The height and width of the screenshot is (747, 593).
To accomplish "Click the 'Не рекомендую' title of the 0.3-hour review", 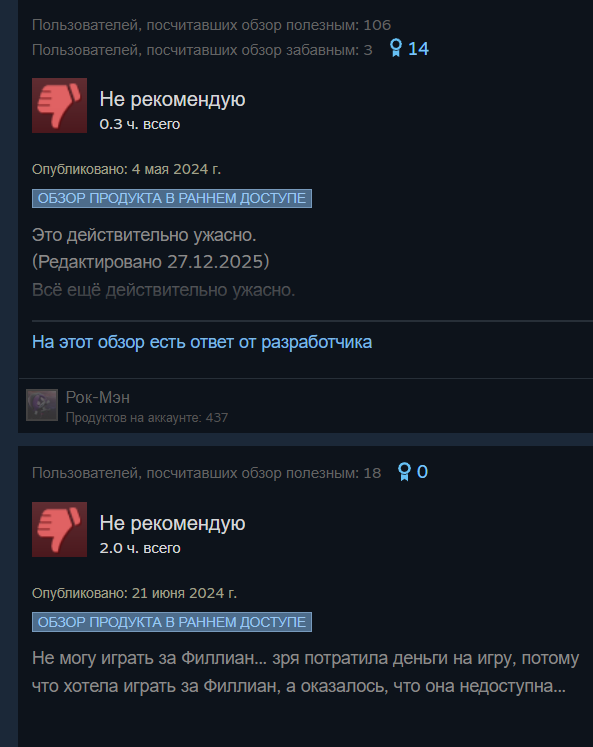I will tap(172, 99).
